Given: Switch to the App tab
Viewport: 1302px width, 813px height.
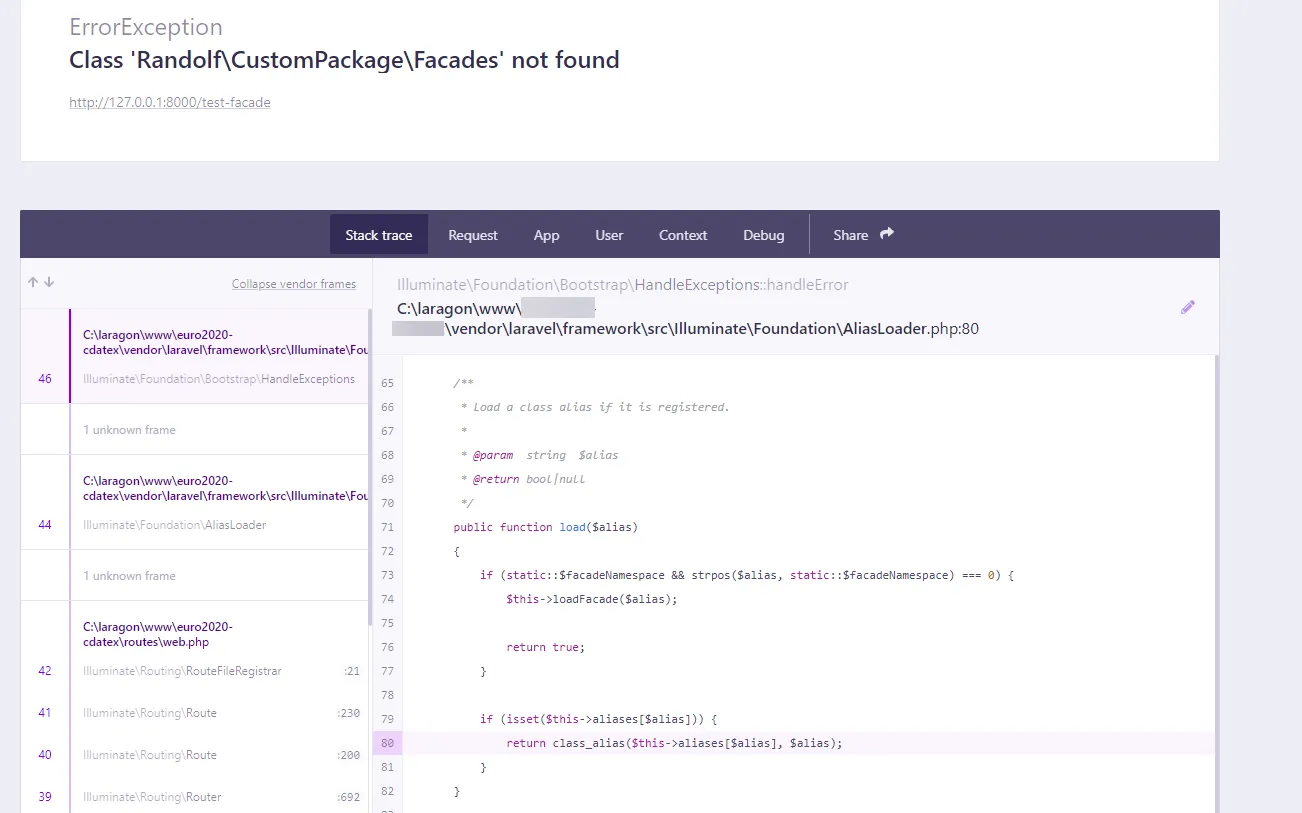Looking at the screenshot, I should 547,235.
